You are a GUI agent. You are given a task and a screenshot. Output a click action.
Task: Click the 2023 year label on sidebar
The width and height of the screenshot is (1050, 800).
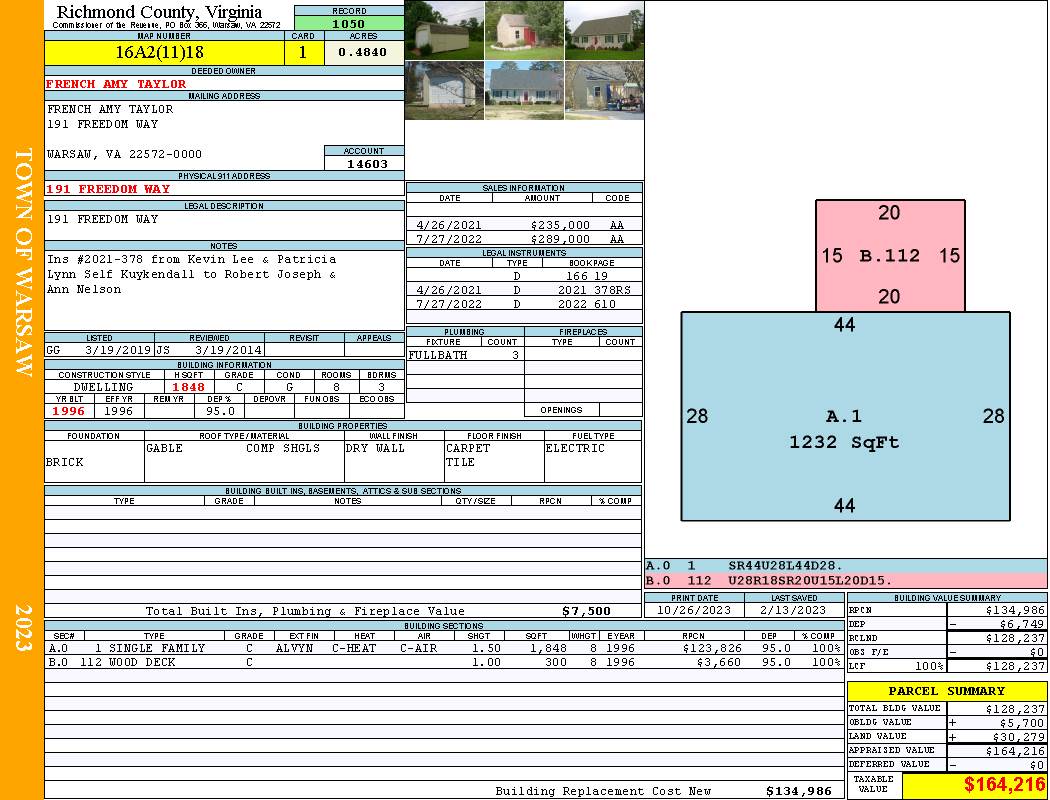(x=23, y=627)
